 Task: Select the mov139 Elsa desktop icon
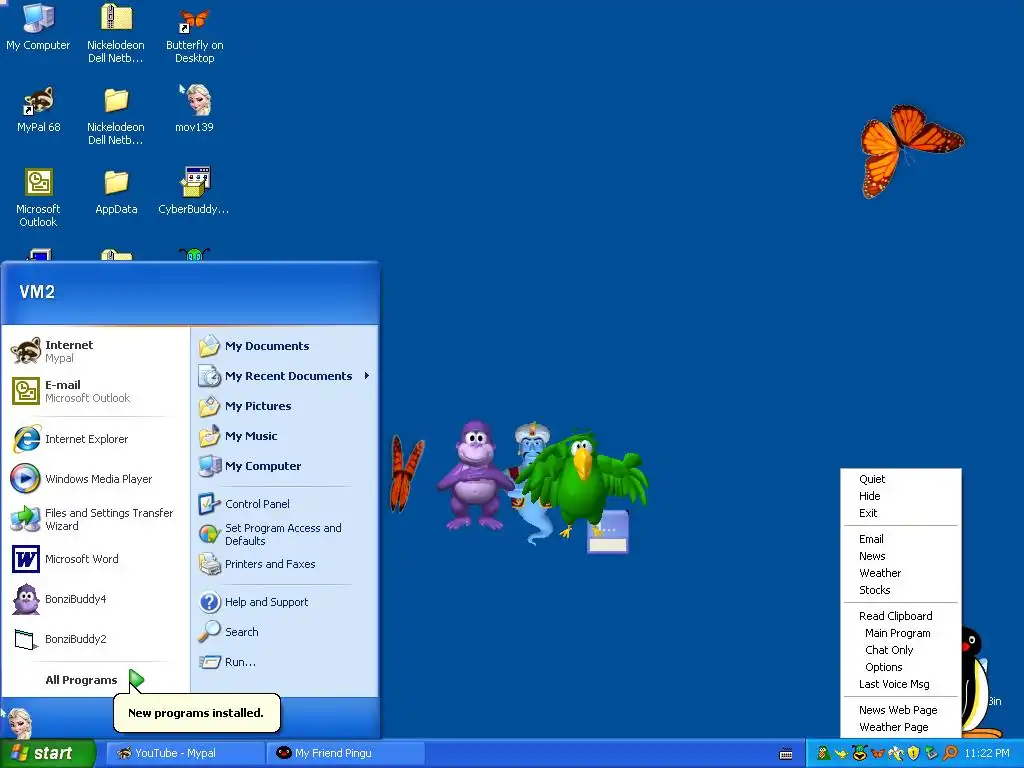coord(194,108)
